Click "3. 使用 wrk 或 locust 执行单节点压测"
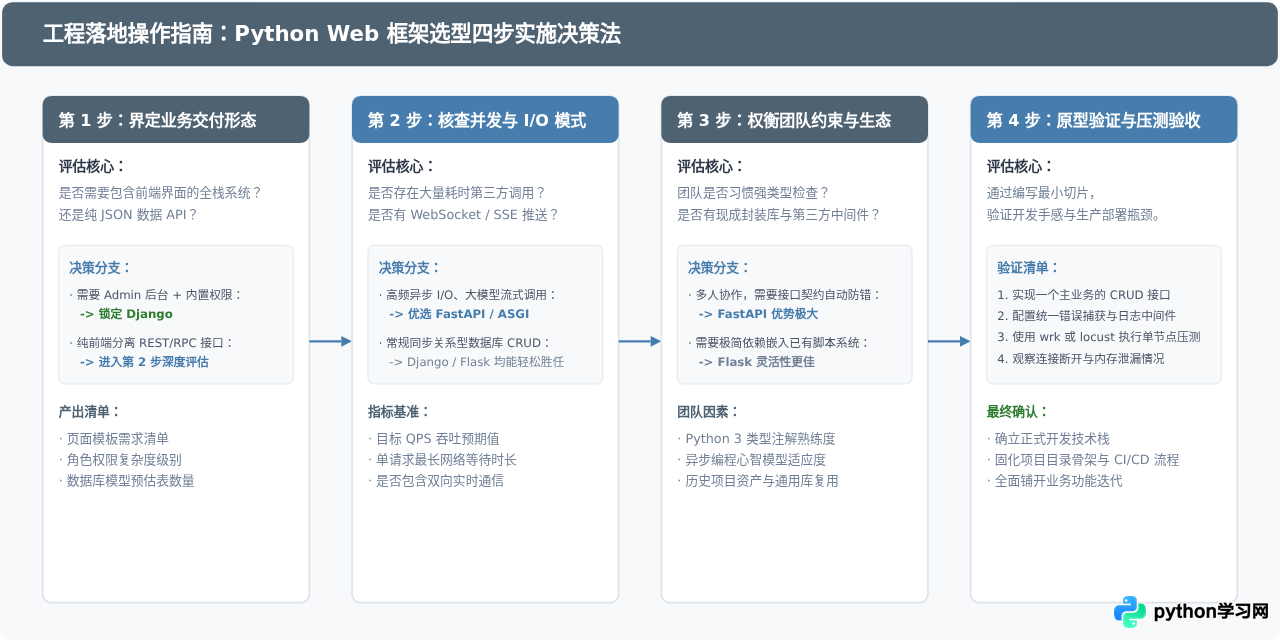The width and height of the screenshot is (1280, 640). 1099,337
